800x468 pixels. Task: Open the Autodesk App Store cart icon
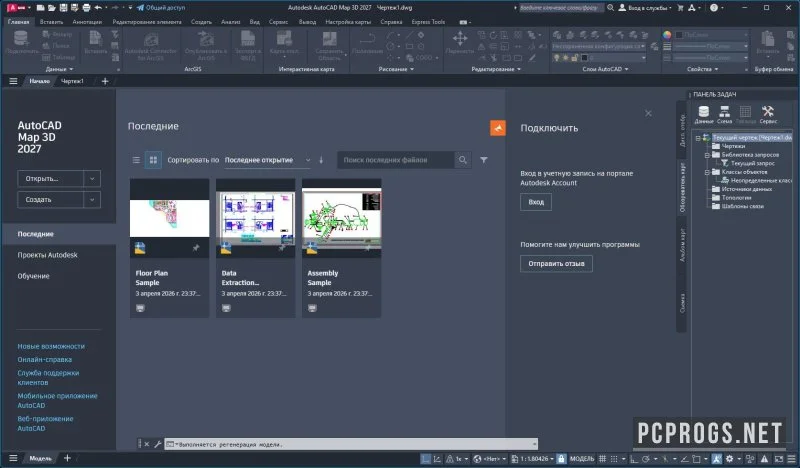[x=680, y=8]
